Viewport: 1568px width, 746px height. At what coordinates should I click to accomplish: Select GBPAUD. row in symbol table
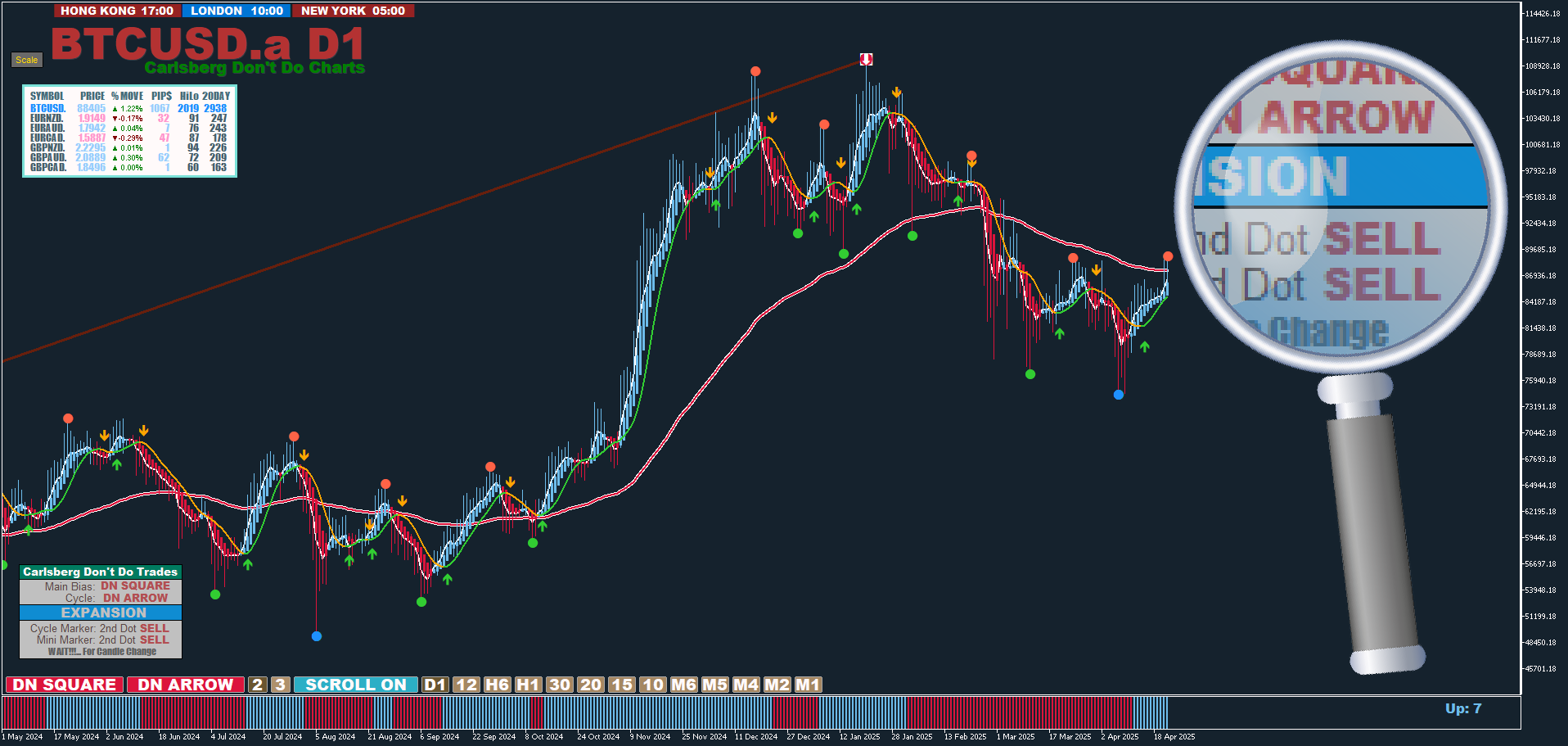pyautogui.click(x=128, y=157)
